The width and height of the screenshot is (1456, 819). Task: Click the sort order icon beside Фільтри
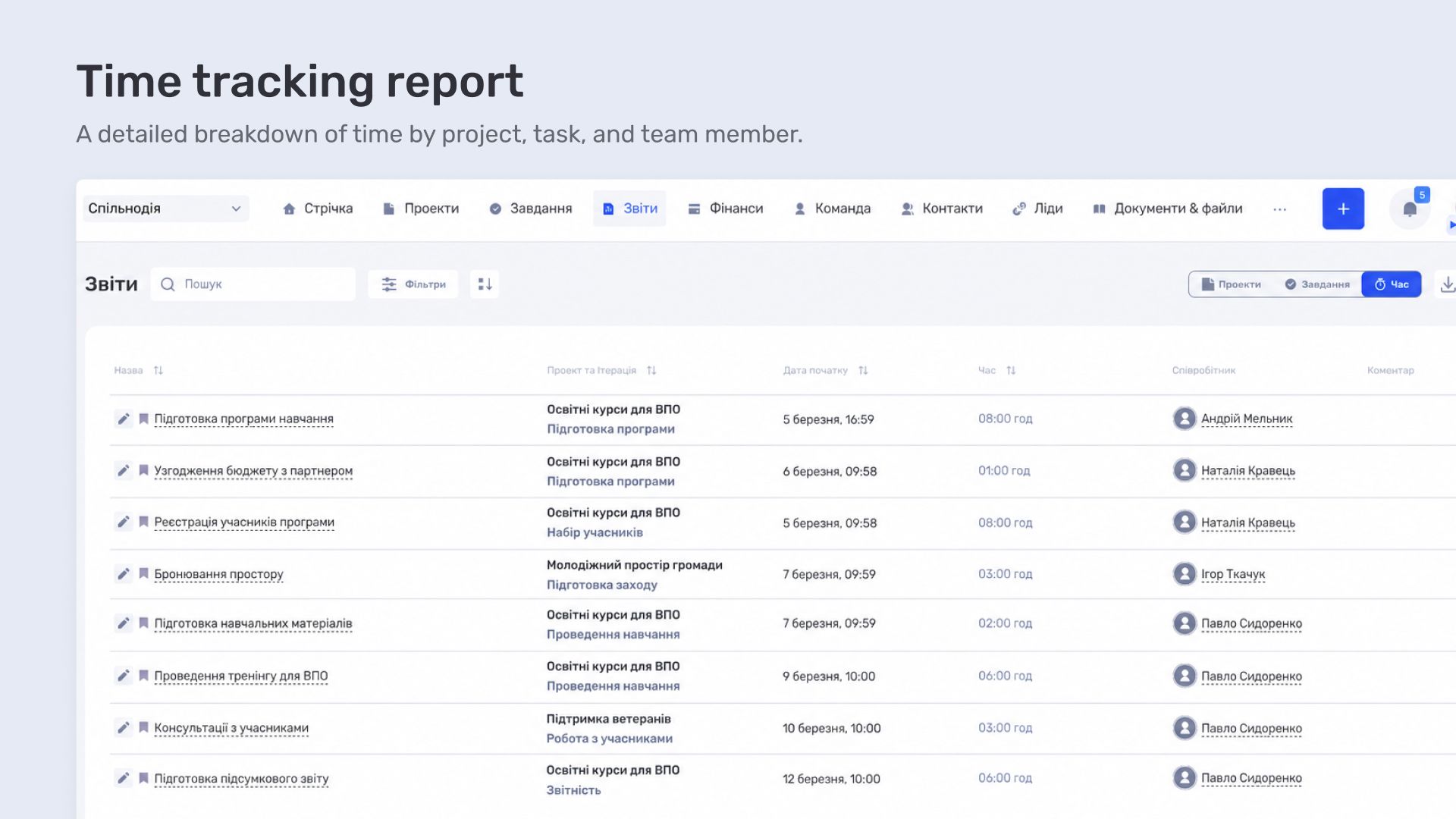point(485,284)
